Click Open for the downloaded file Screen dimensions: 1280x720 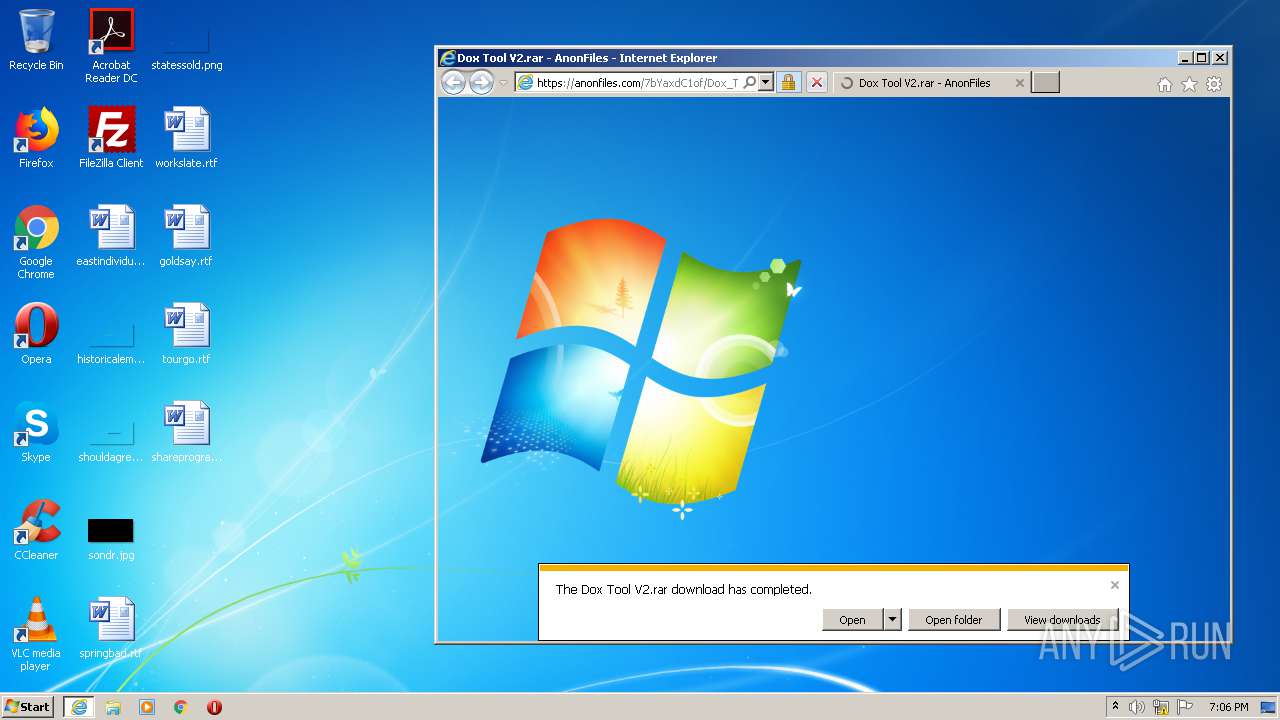[x=853, y=620]
